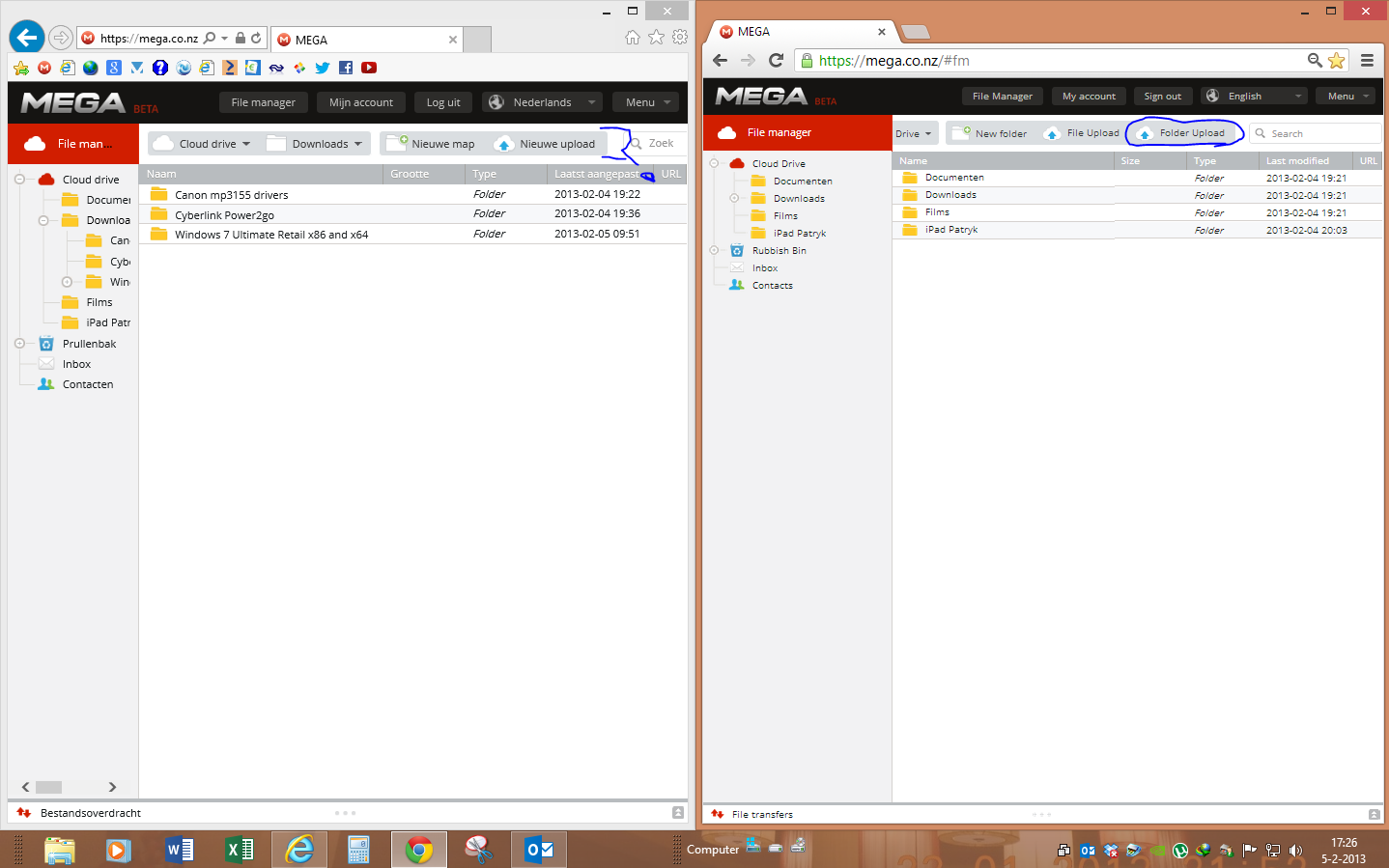Click the MEGA logo in the Chrome window
This screenshot has height=868, width=1389.
(761, 96)
